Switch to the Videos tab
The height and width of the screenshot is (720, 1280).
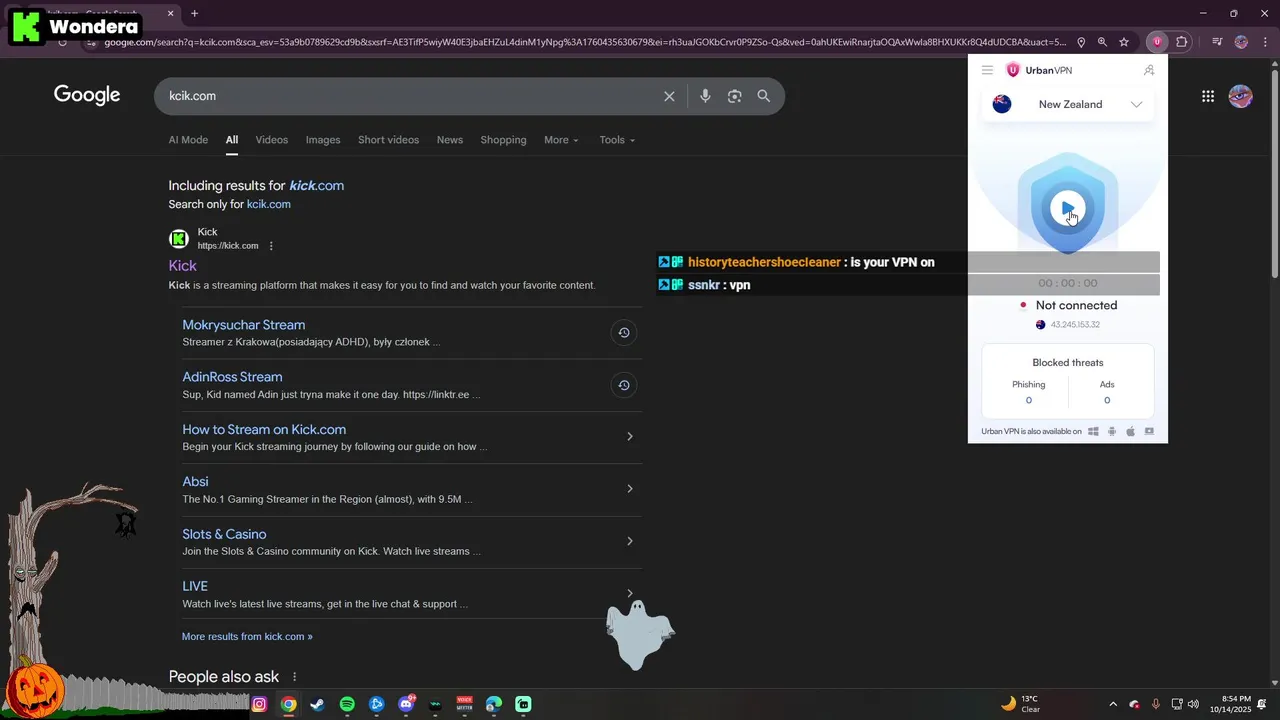pos(272,140)
